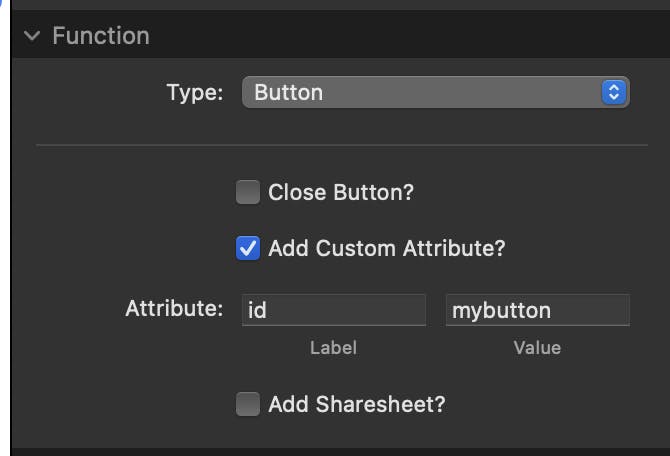The width and height of the screenshot is (670, 456).
Task: Collapse the Function section chevron
Action: [33, 36]
